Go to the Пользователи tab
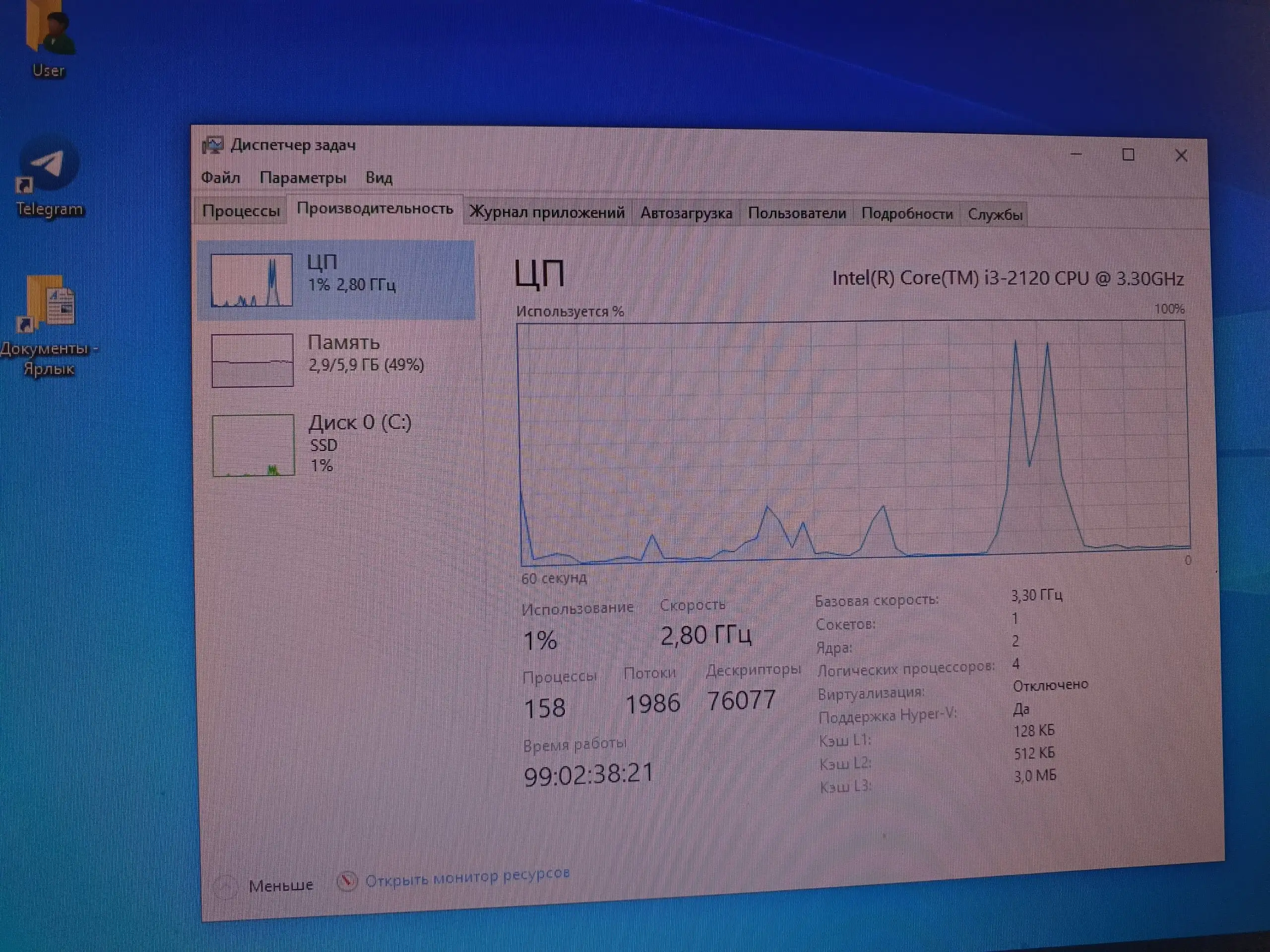 coord(797,214)
